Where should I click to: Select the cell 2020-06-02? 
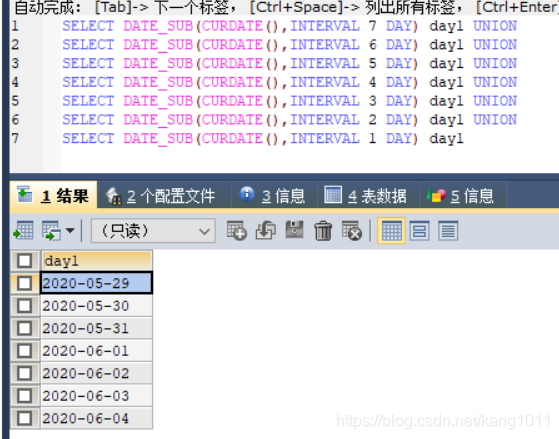(x=97, y=373)
